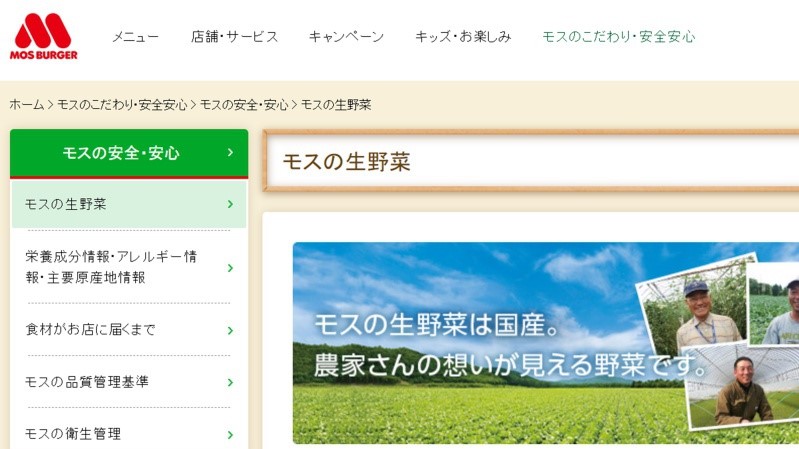Click breadcrumb text モスの生野菜

(336, 104)
